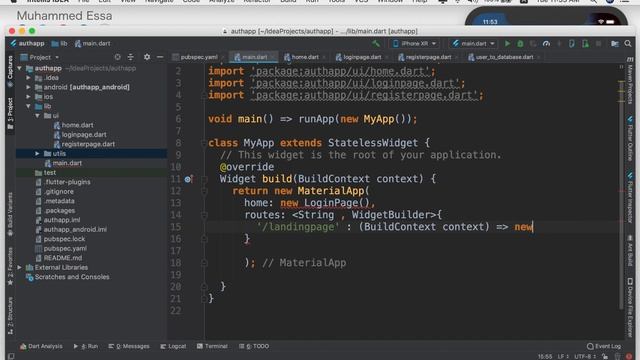Toggle code folding on line 8 class
This screenshot has height=360, width=640.
204,143
